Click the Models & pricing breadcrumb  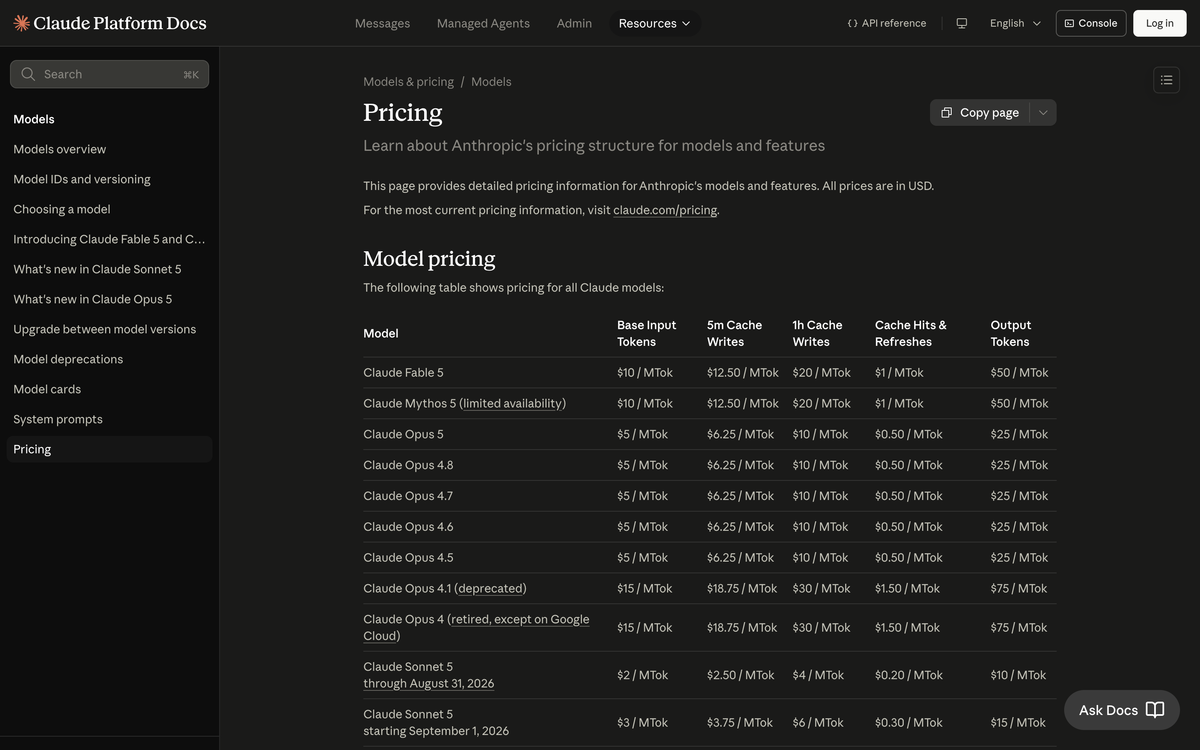click(408, 82)
